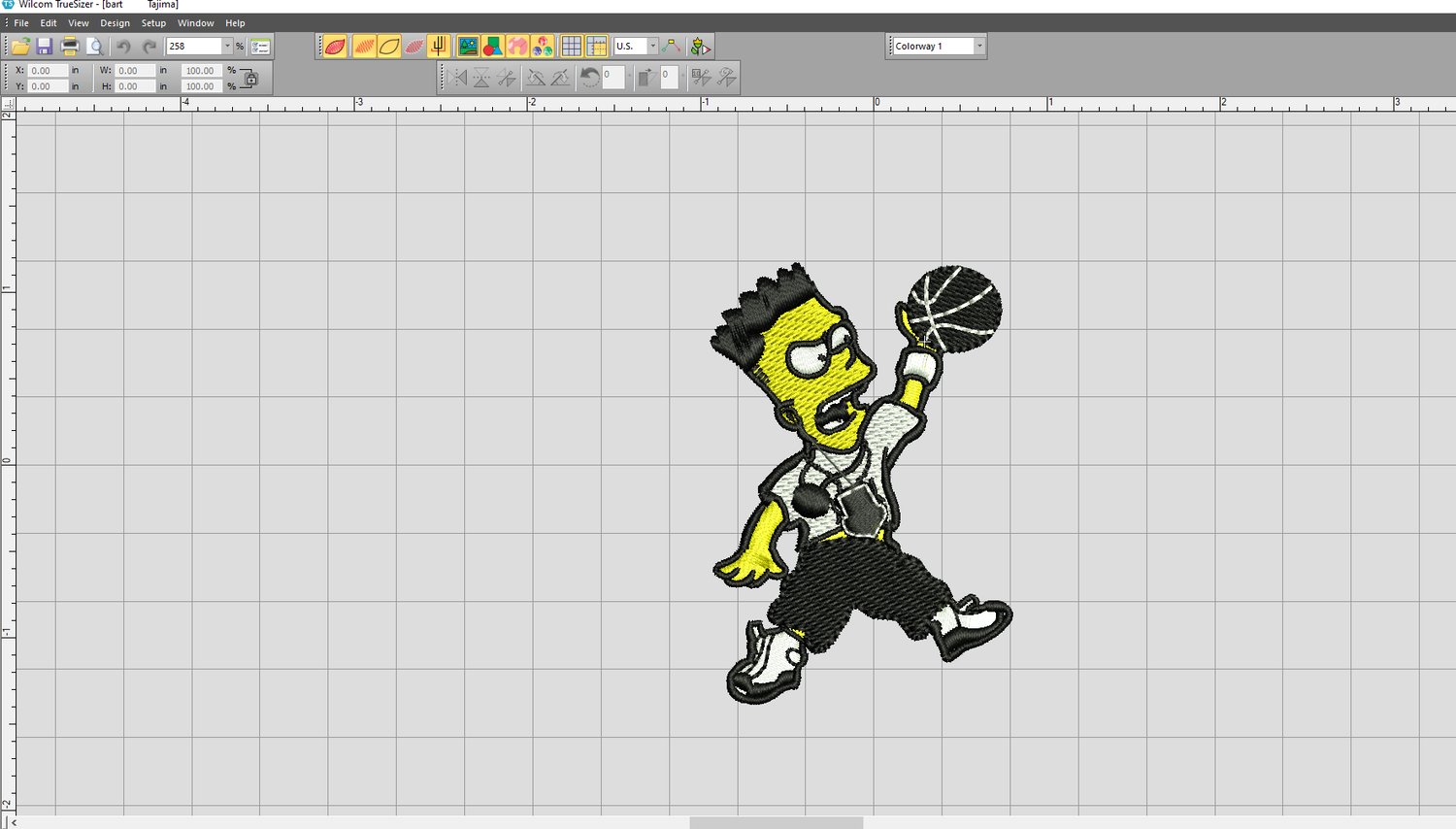The height and width of the screenshot is (829, 1456).
Task: Toggle TrueView stitch display icon
Action: [x=335, y=46]
